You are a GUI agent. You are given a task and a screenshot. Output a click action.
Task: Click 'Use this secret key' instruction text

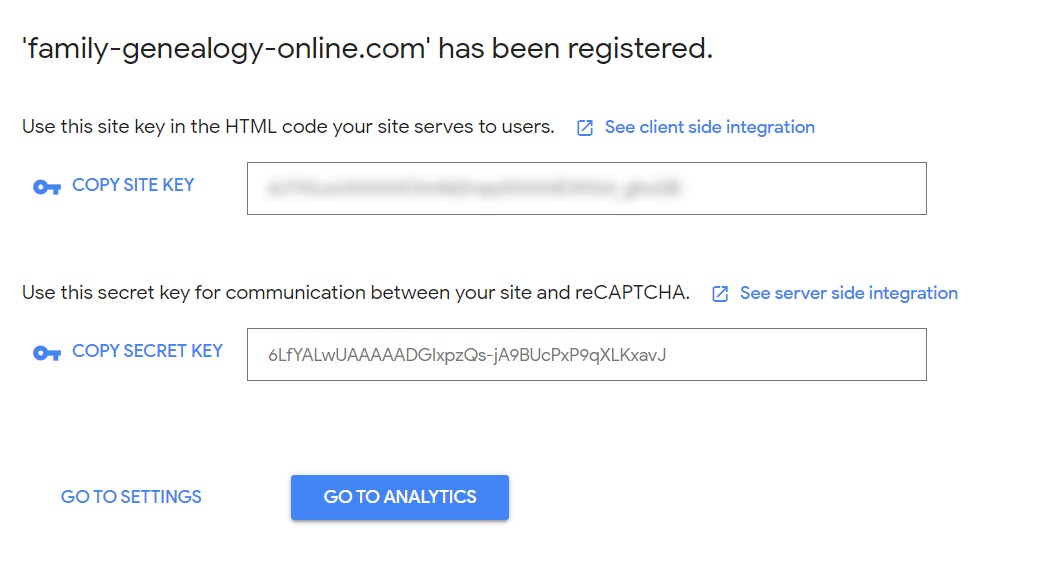pos(356,293)
